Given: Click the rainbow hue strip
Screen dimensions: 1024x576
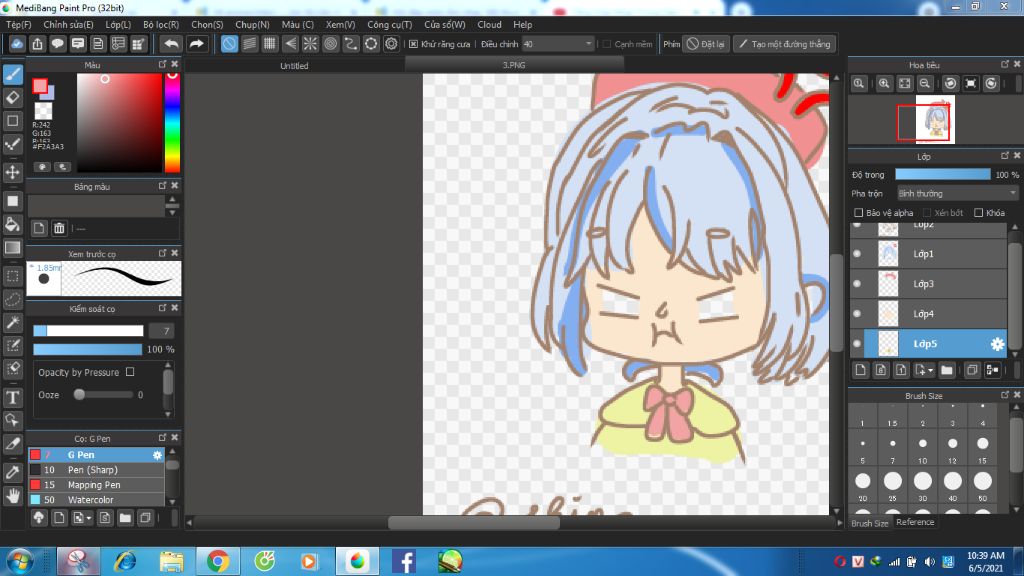Looking at the screenshot, I should [172, 122].
